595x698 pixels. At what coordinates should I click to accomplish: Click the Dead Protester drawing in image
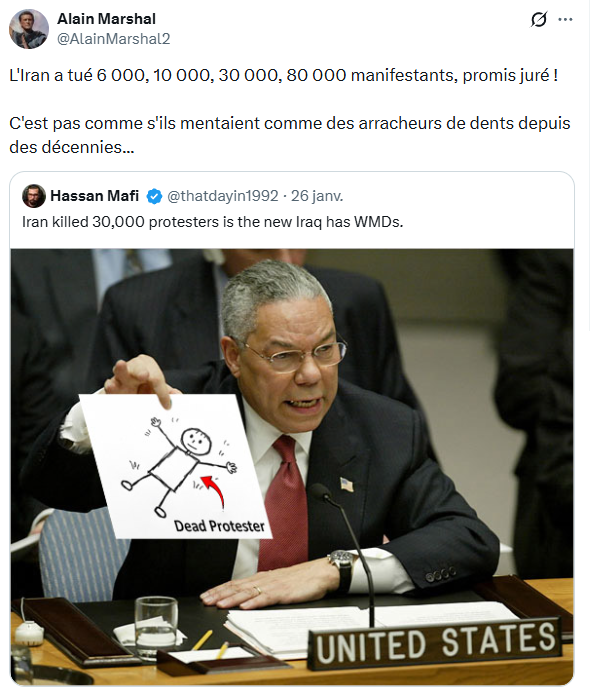coord(175,466)
